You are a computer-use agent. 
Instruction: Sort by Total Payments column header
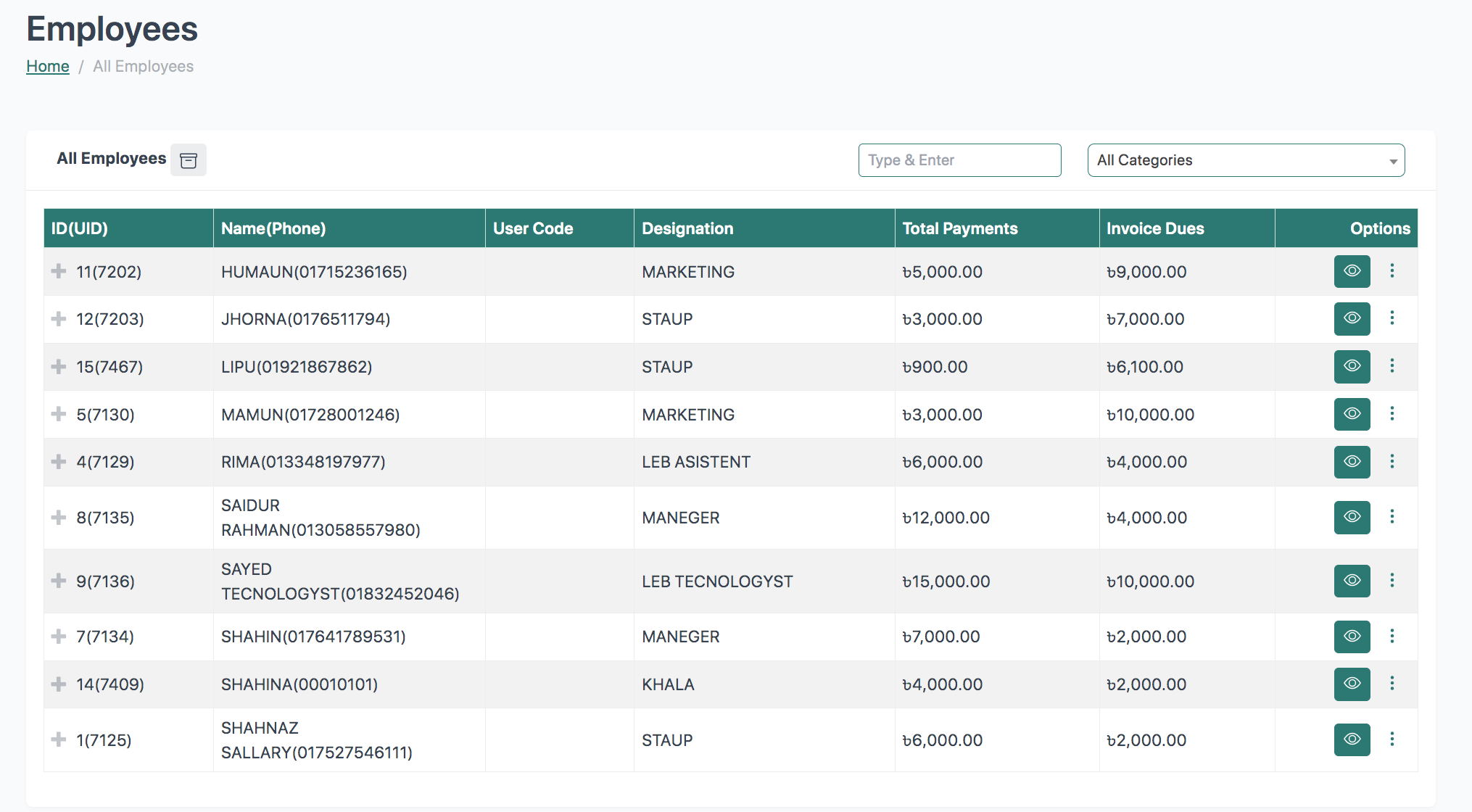click(x=959, y=228)
